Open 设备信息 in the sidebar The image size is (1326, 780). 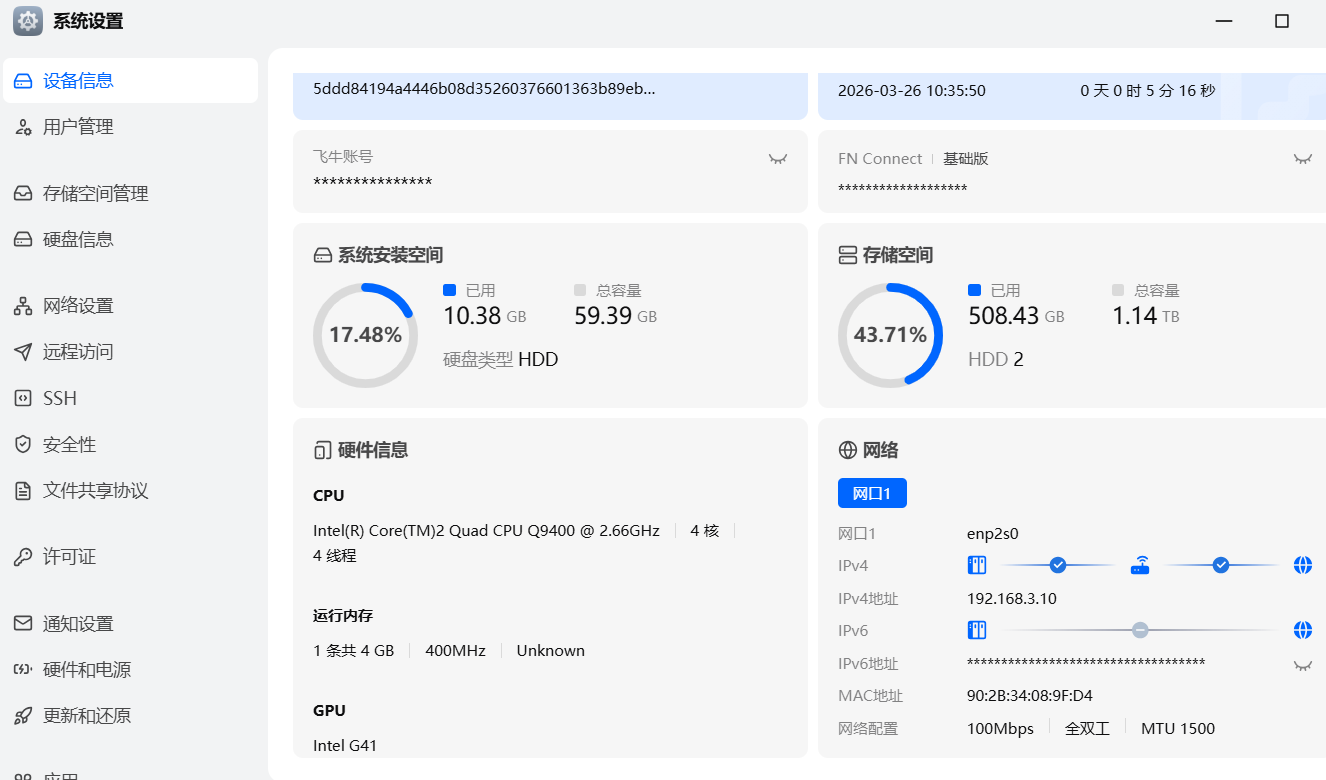pyautogui.click(x=130, y=81)
